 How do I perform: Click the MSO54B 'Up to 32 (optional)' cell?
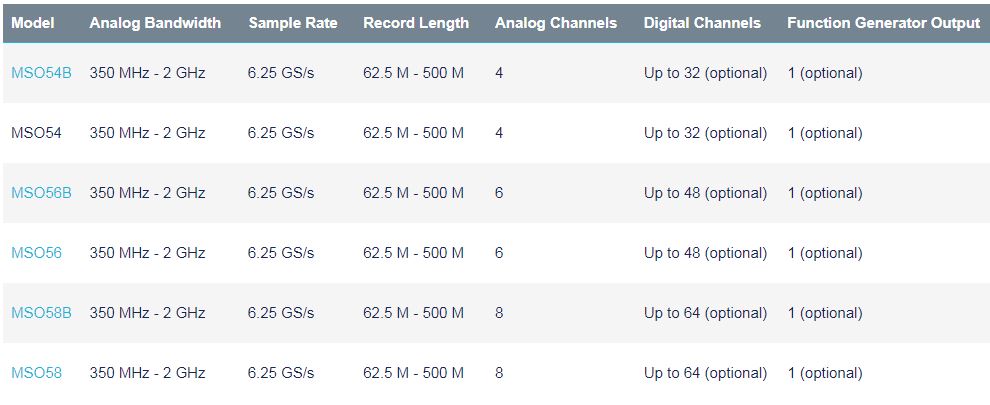coord(705,73)
